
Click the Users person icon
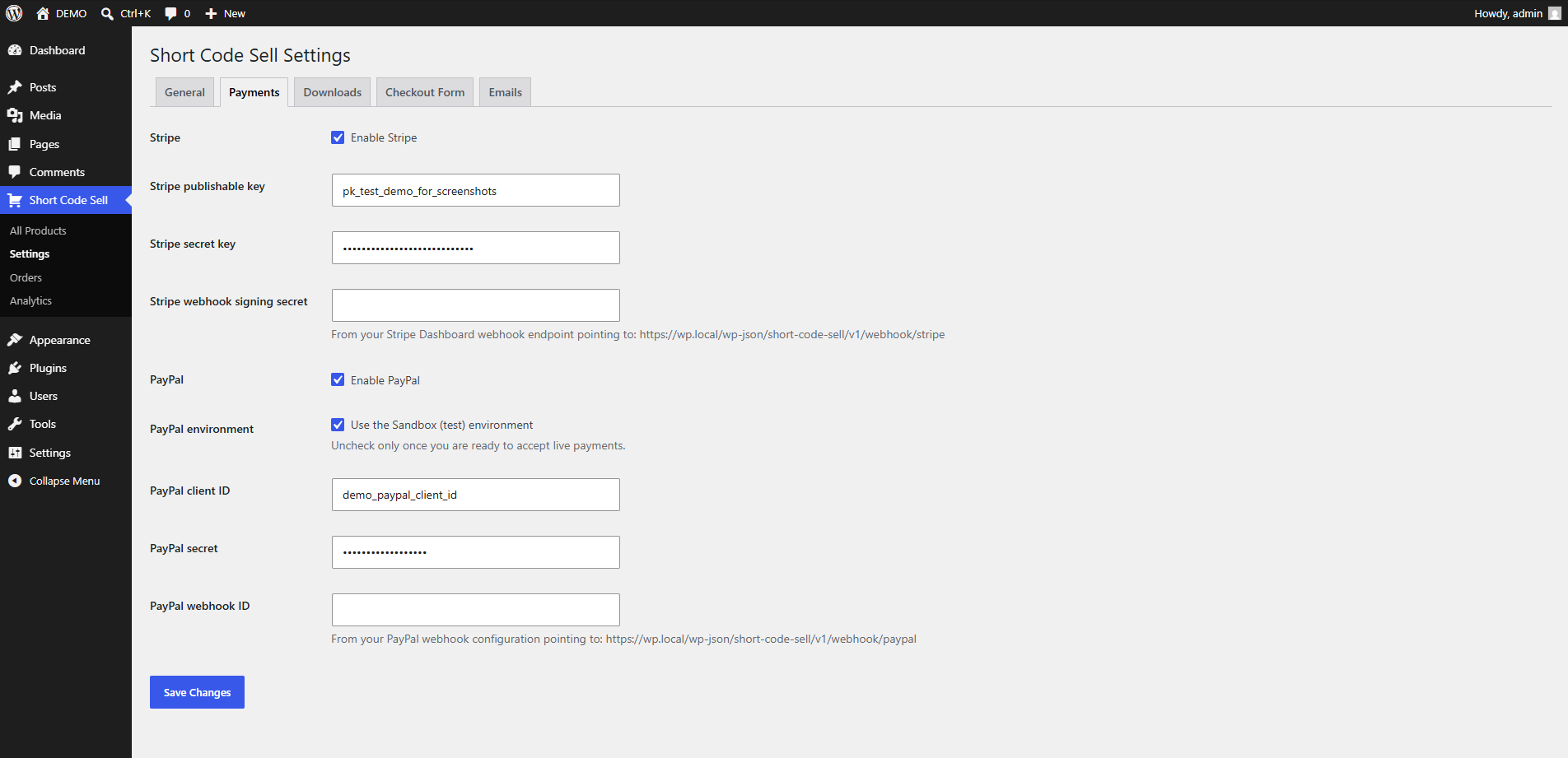(15, 396)
